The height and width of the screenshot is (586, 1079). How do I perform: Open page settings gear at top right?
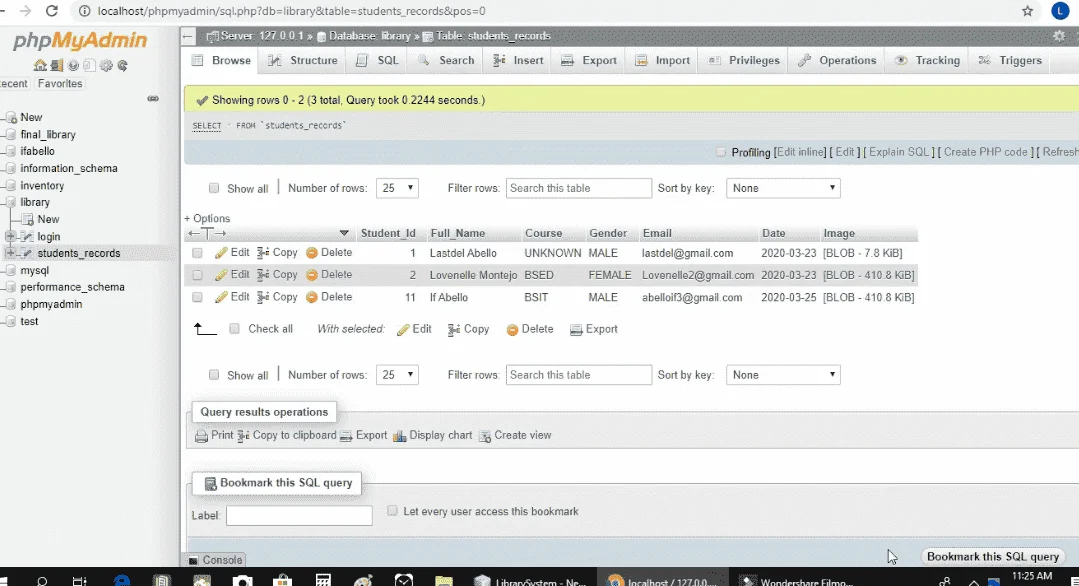1059,36
